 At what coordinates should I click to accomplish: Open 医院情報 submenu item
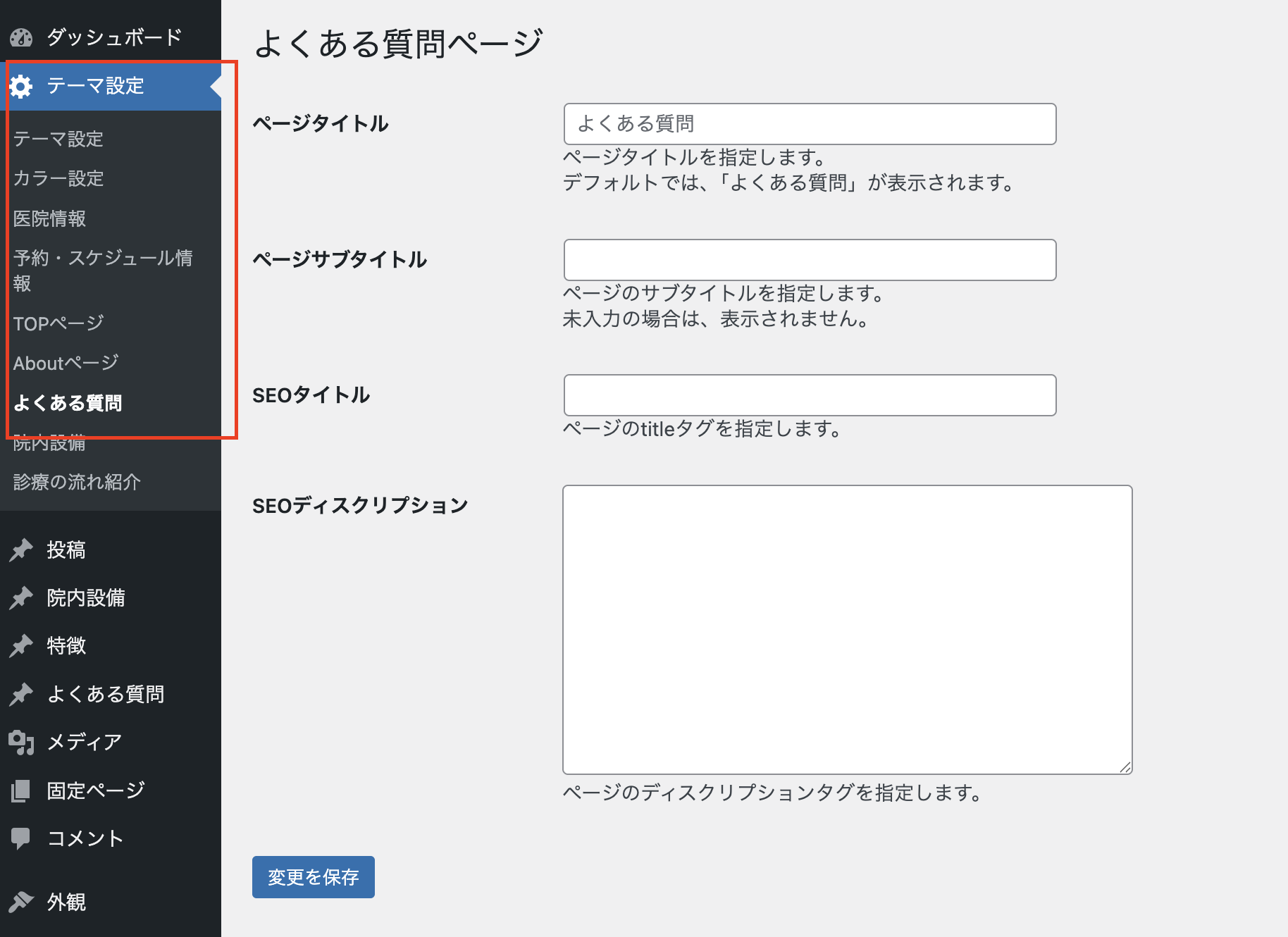(x=49, y=219)
